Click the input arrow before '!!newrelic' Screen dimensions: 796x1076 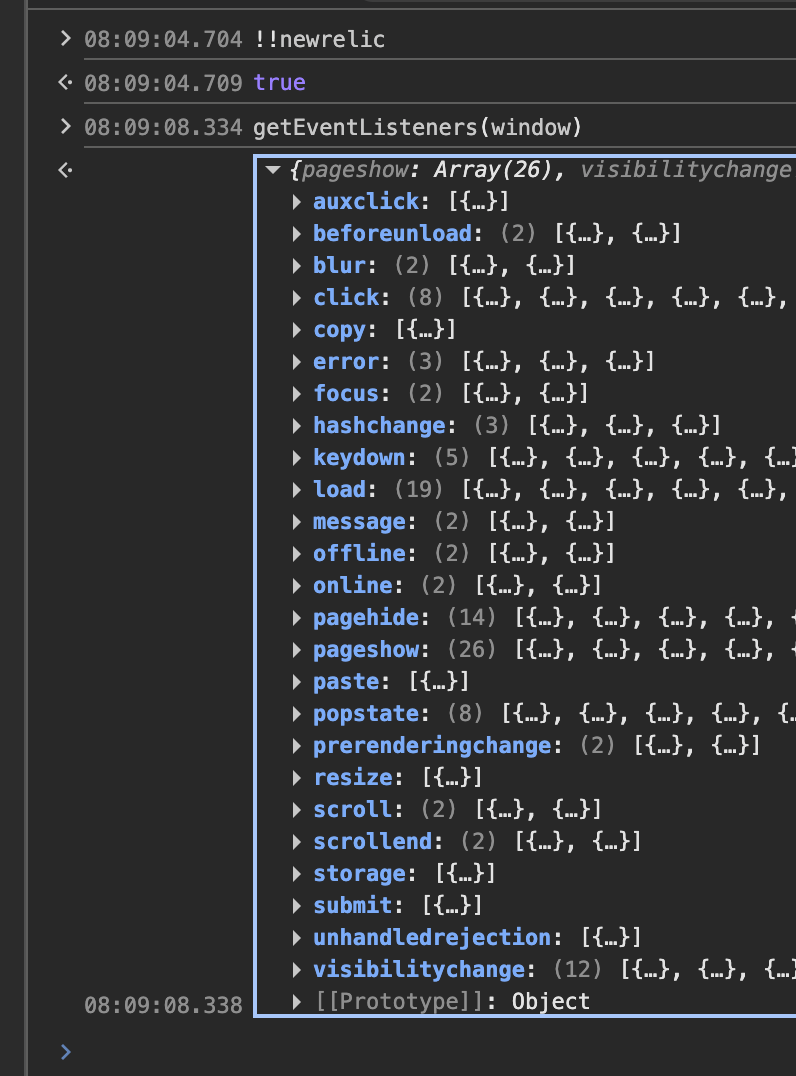click(65, 38)
